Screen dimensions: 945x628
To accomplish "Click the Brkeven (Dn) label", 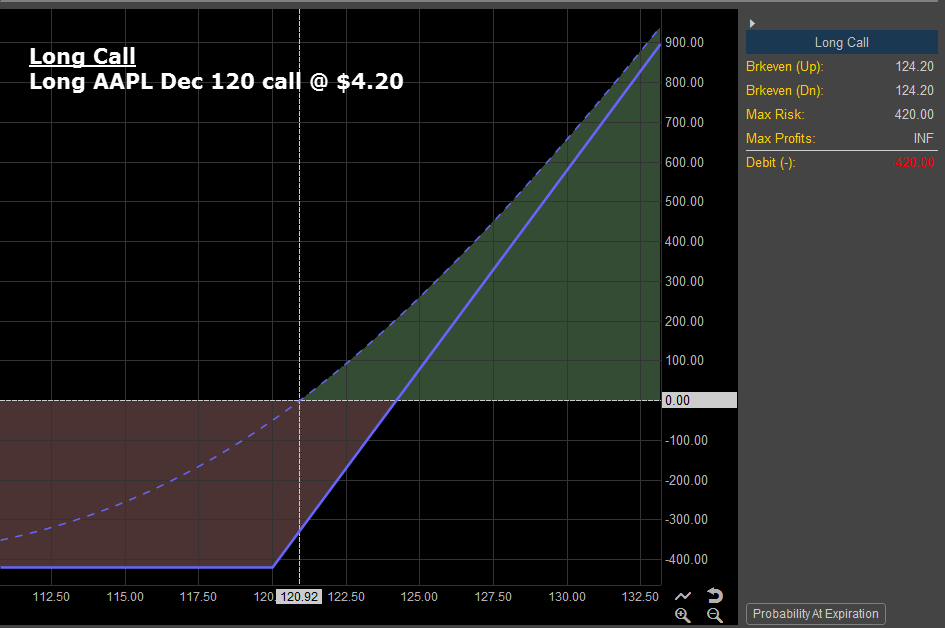I will click(x=784, y=90).
